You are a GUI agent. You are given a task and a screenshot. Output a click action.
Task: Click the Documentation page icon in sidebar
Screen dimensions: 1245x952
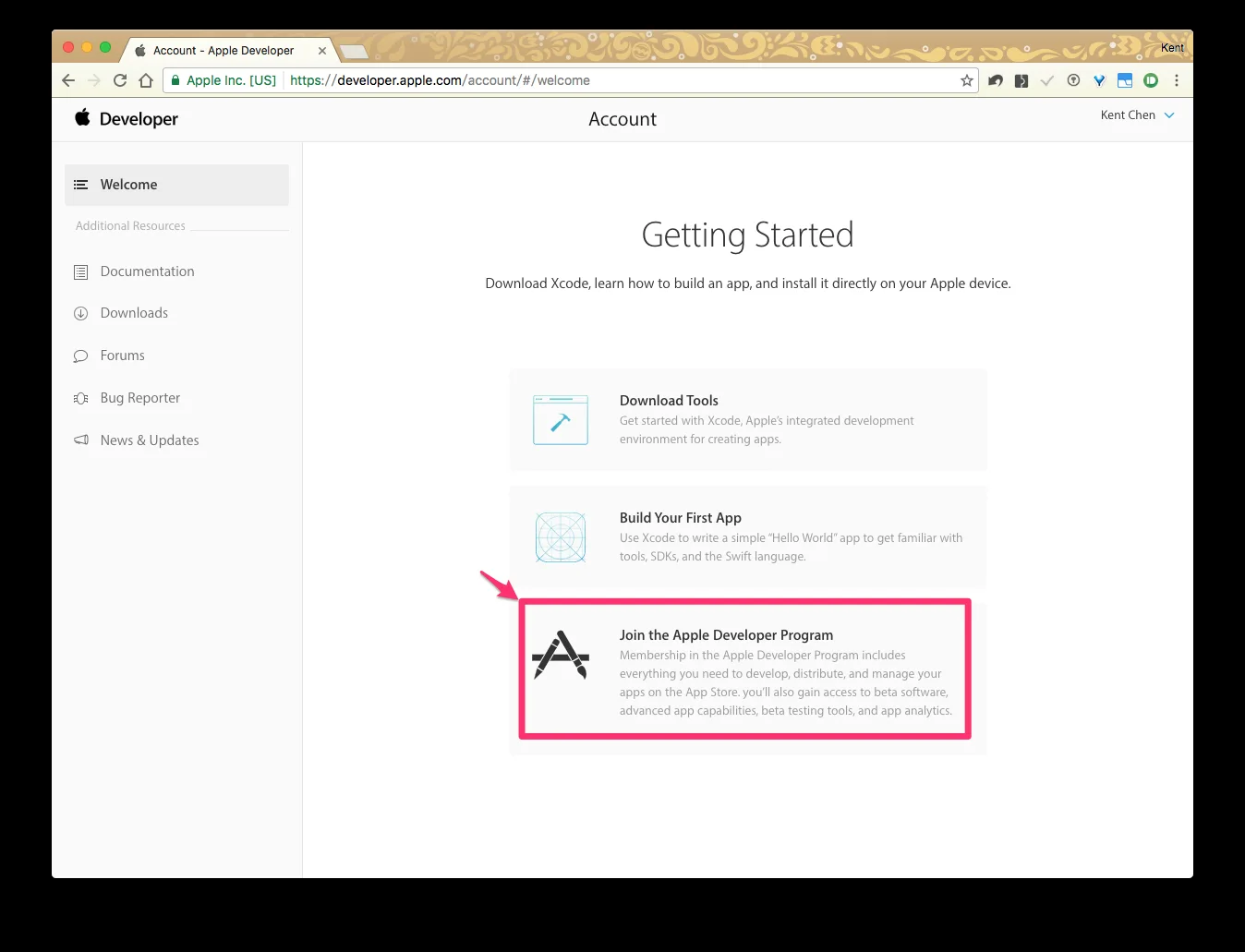pyautogui.click(x=81, y=272)
